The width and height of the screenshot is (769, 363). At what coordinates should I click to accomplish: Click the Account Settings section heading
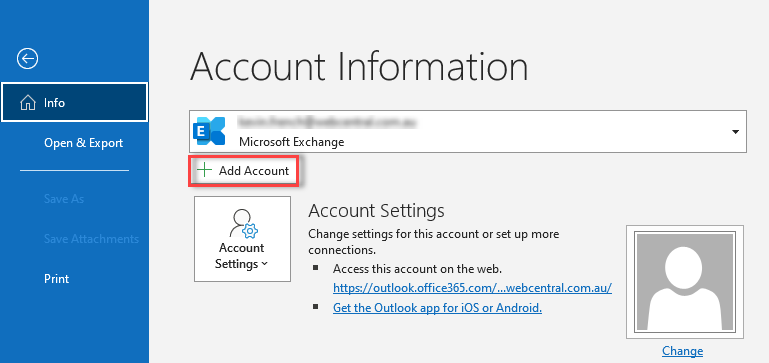pyautogui.click(x=376, y=211)
